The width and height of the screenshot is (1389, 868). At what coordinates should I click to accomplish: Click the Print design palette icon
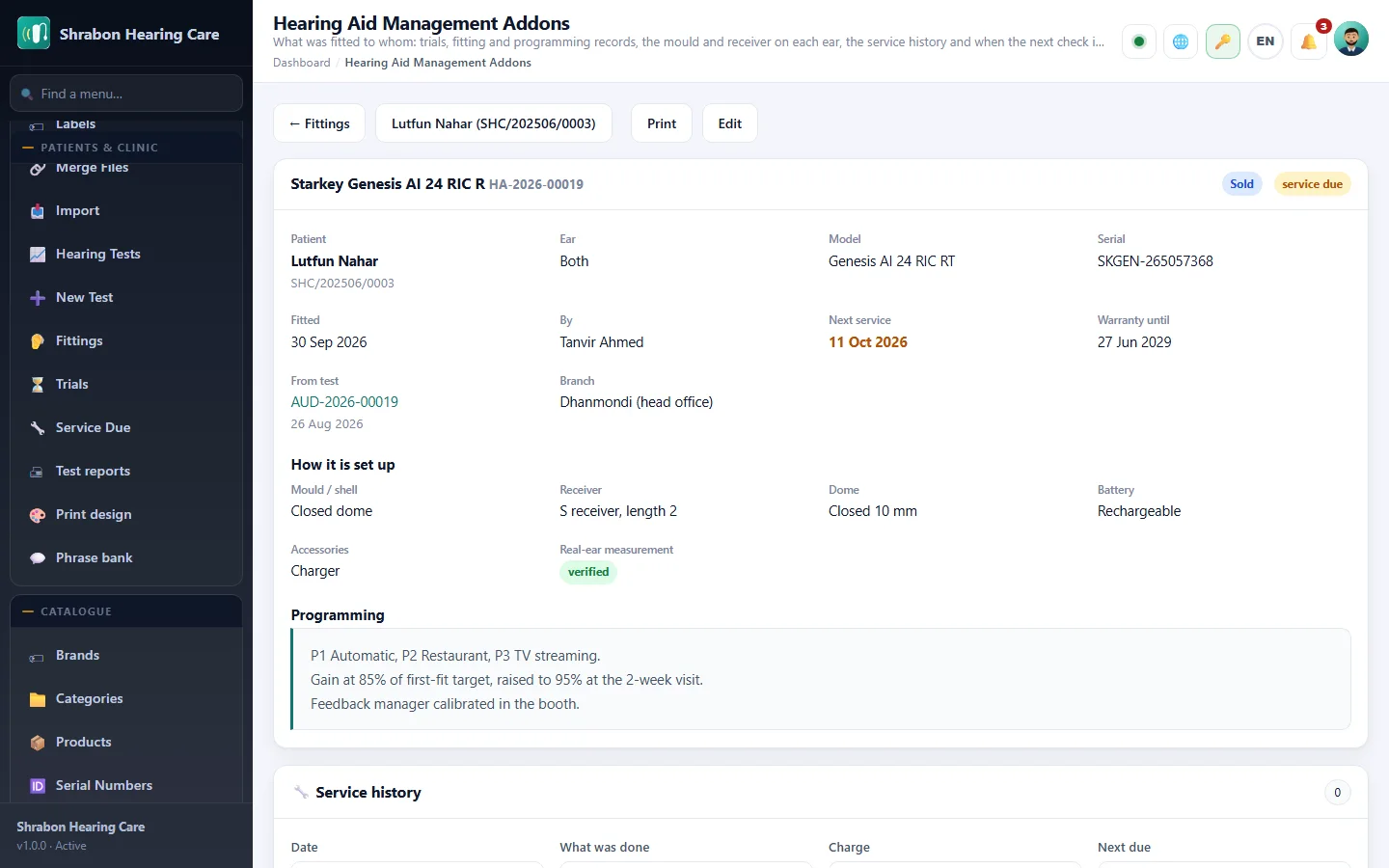pos(38,515)
